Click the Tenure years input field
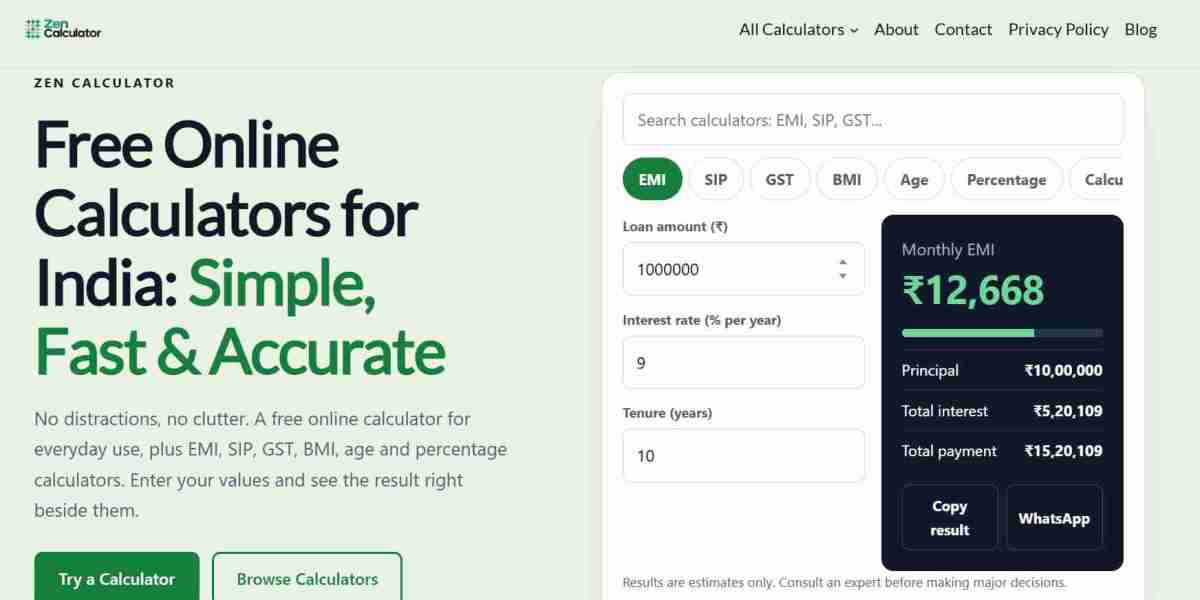1200x600 pixels. 744,455
